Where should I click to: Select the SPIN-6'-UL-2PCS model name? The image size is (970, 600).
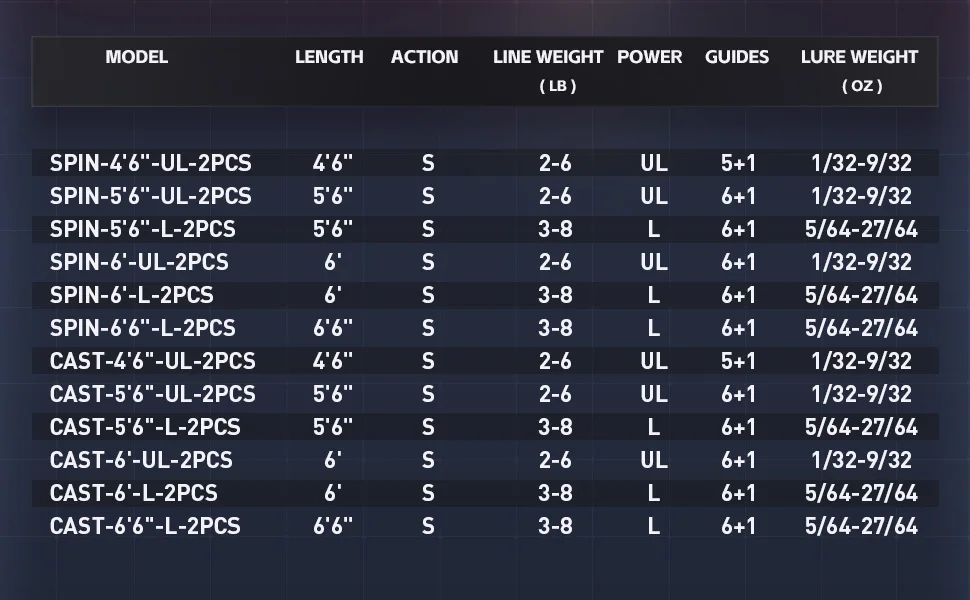click(x=139, y=262)
